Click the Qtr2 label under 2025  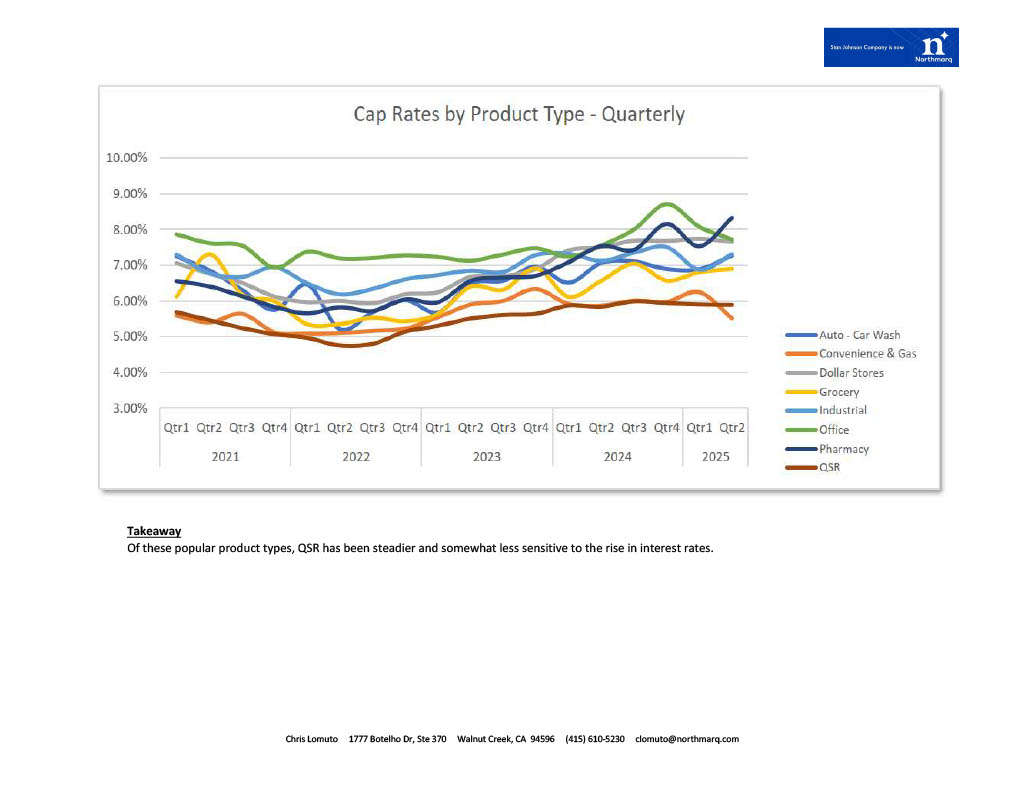pos(732,428)
